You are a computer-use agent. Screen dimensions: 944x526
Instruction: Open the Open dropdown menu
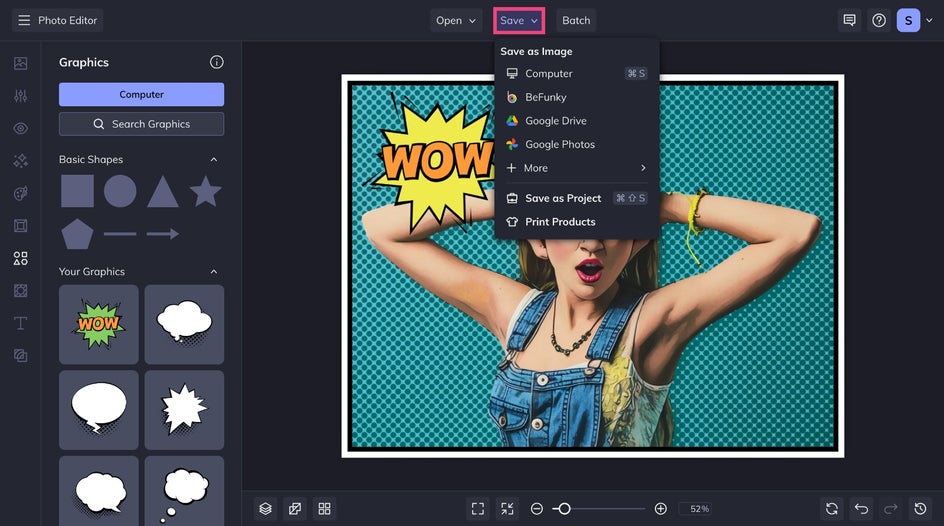456,20
